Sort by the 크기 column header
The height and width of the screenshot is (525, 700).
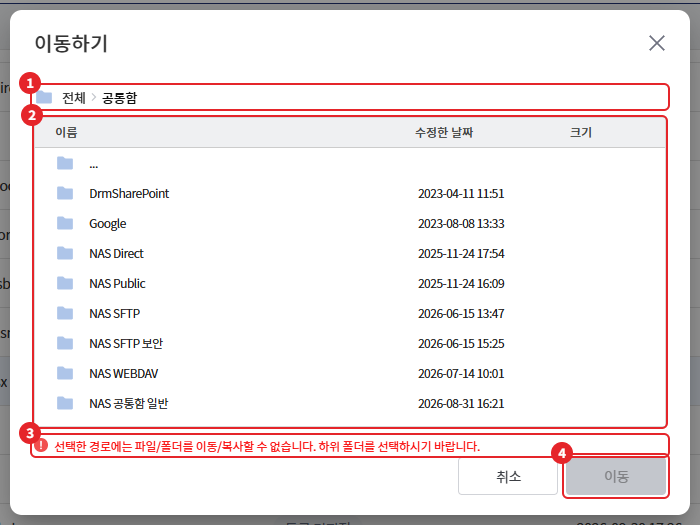tap(581, 132)
